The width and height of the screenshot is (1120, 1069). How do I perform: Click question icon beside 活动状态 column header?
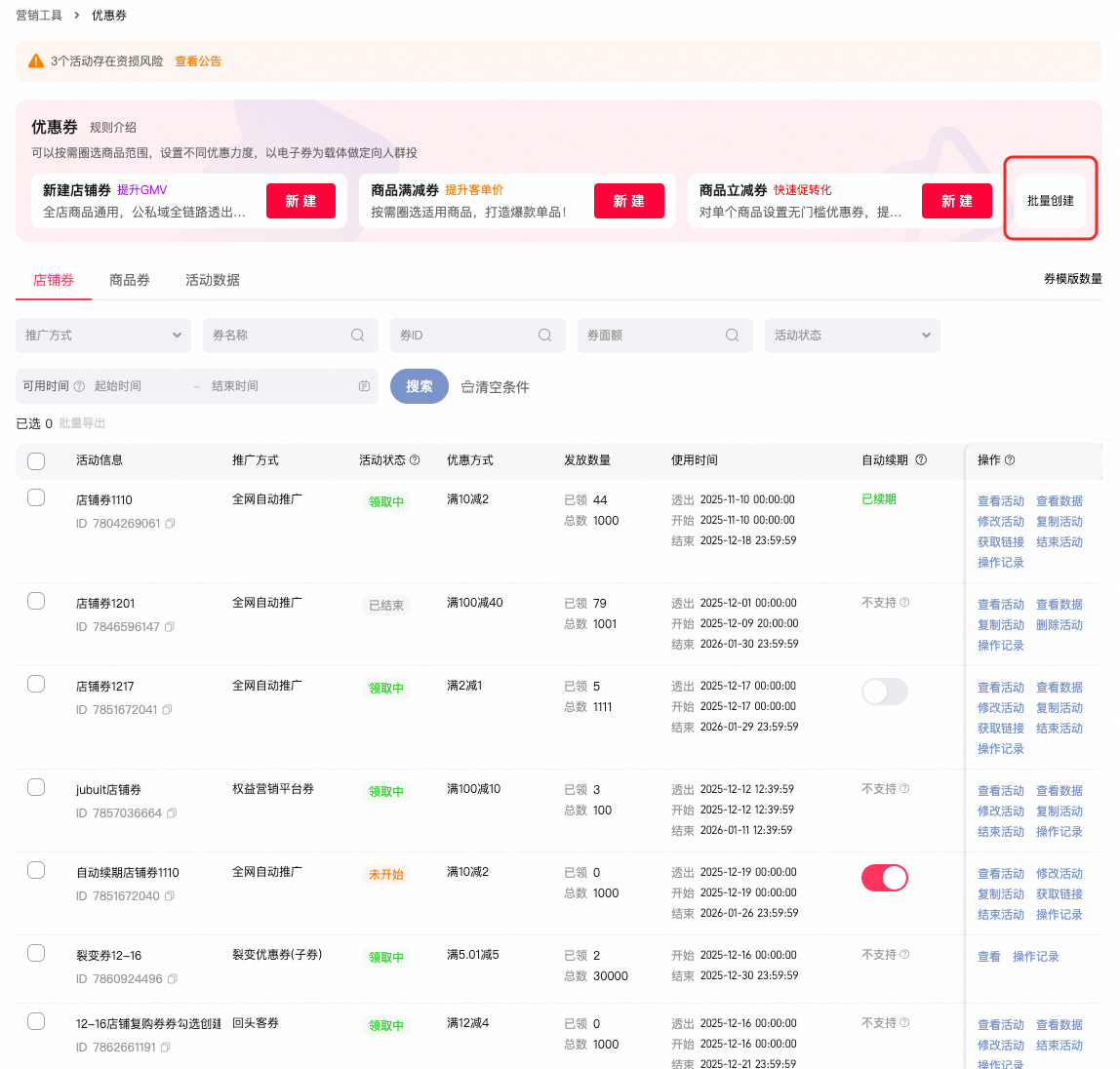pyautogui.click(x=415, y=460)
